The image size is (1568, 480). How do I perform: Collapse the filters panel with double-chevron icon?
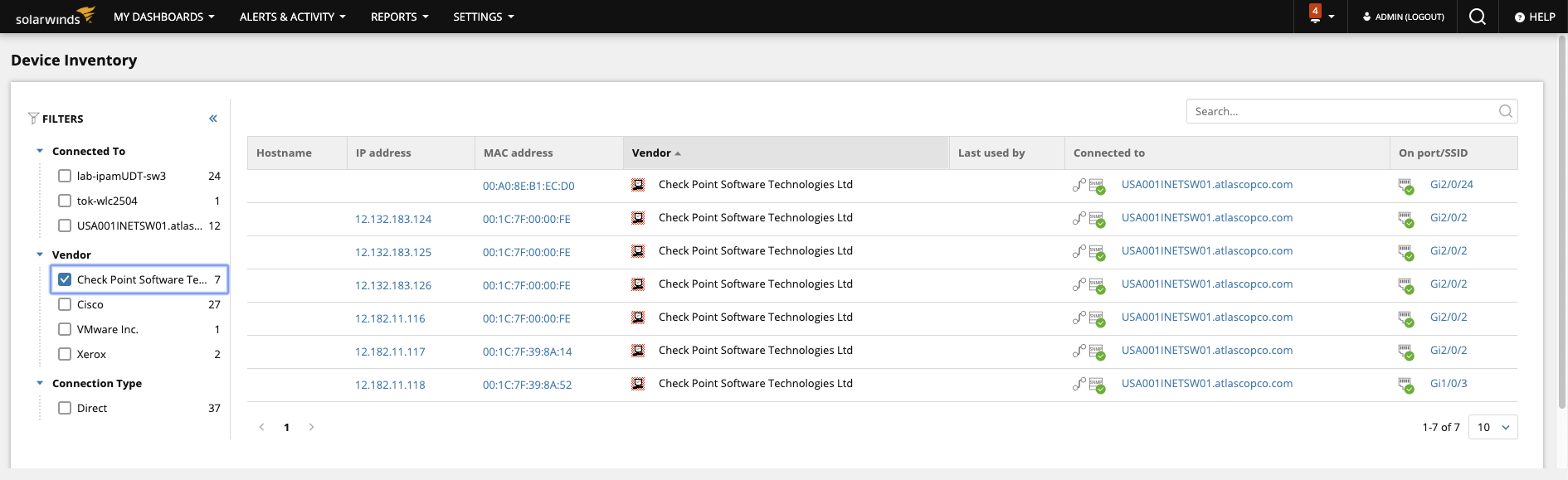tap(213, 119)
